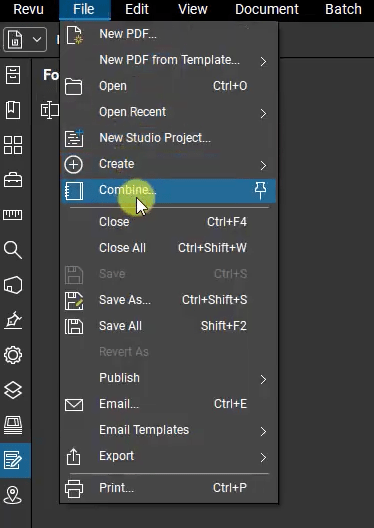
Task: Open the Measurements ruler panel icon
Action: tap(13, 214)
